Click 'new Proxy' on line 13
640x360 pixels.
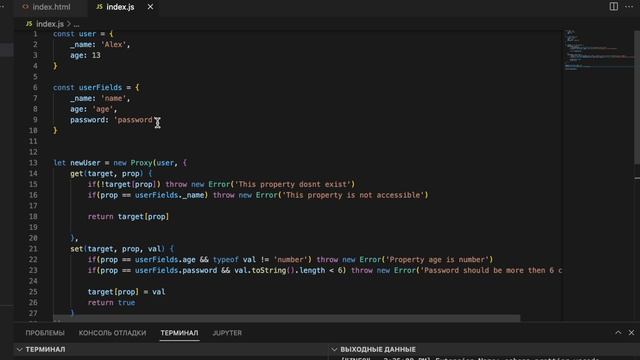point(132,163)
